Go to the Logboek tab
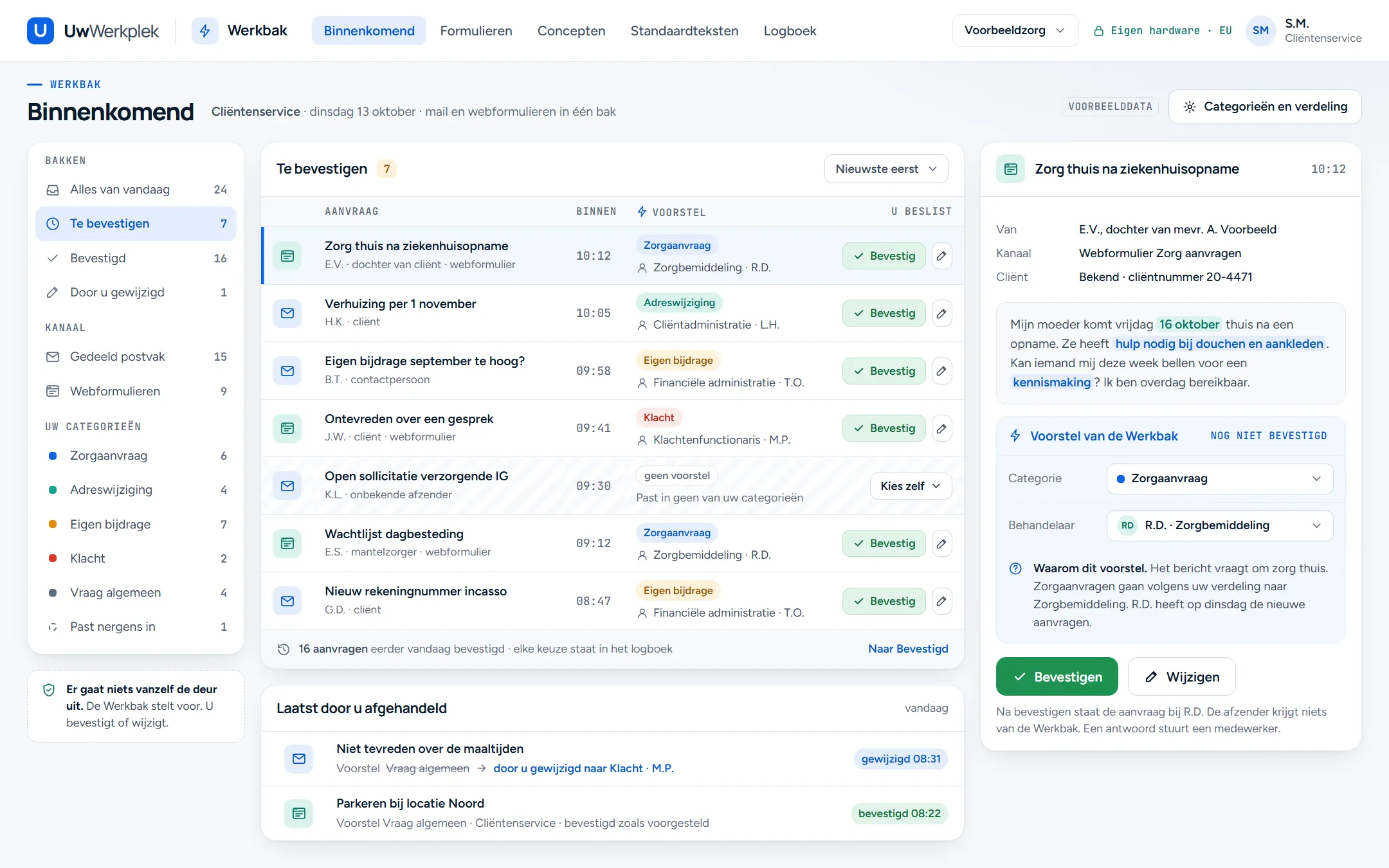Screen dimensions: 1389x868 pyautogui.click(x=790, y=31)
